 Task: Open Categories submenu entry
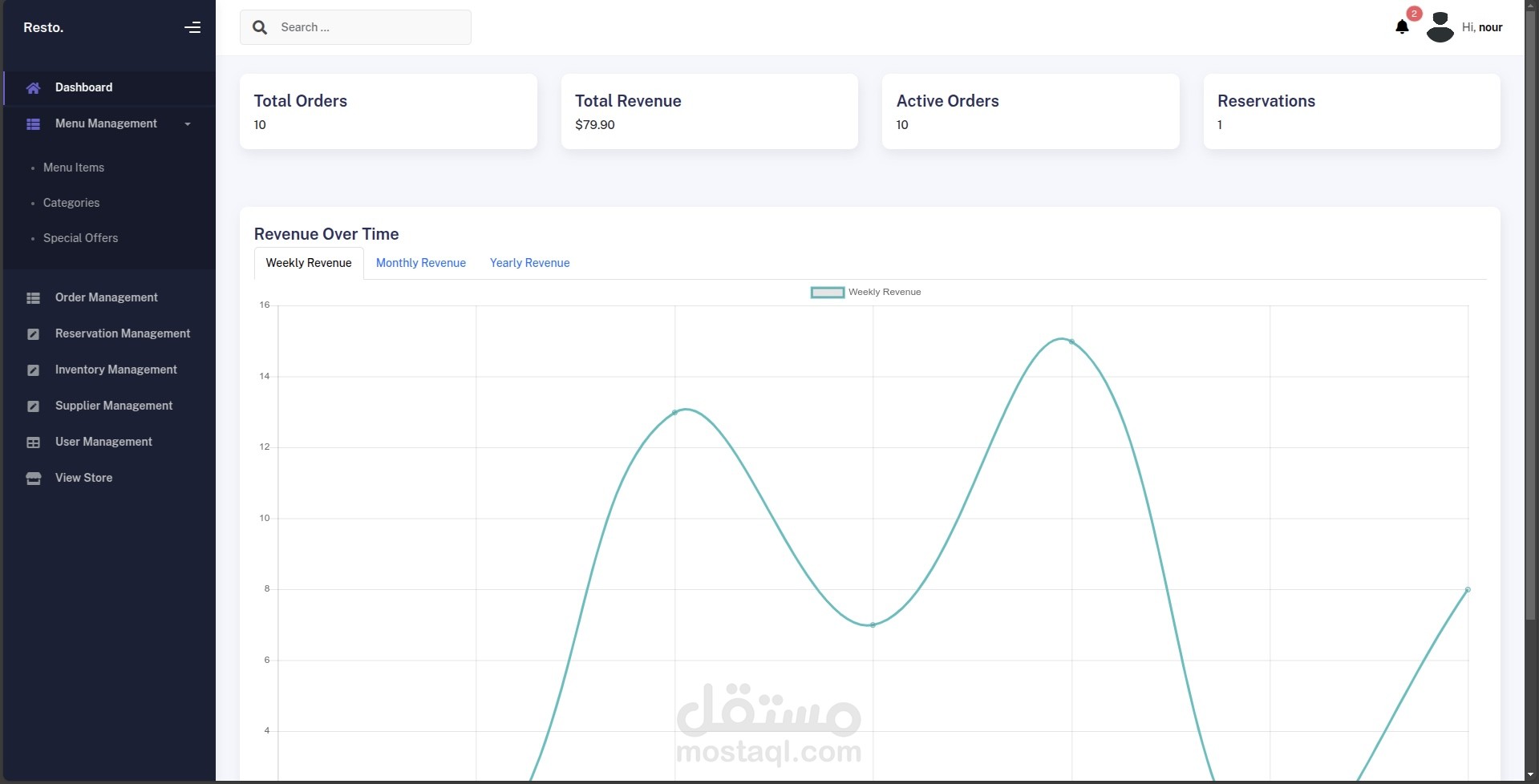coord(71,203)
